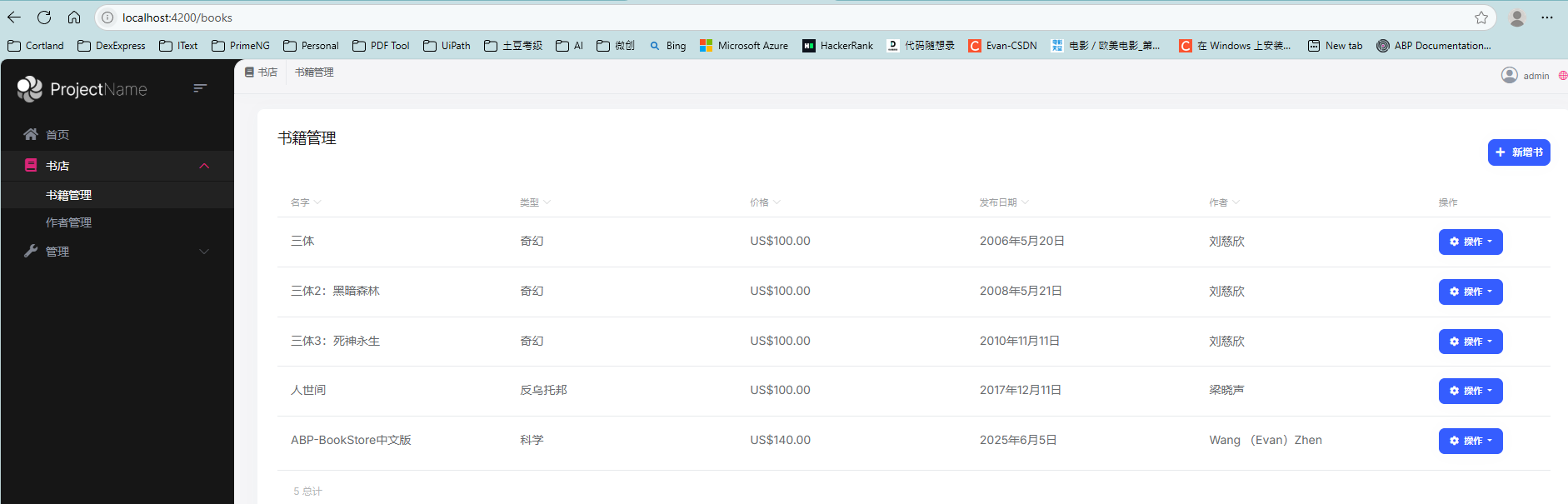
Task: Open the PrimeNG bookmark folder
Action: pos(241,46)
